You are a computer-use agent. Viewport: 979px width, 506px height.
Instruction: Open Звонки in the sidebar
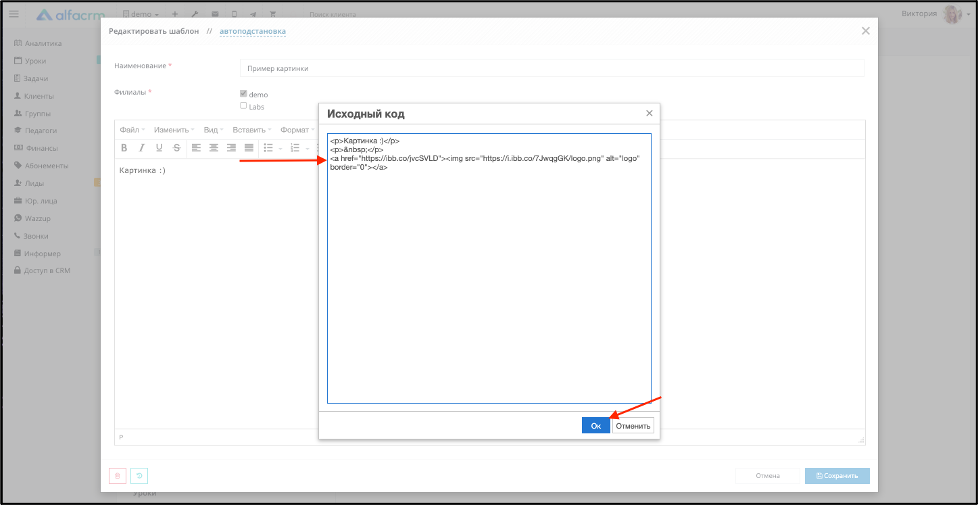[x=31, y=236]
